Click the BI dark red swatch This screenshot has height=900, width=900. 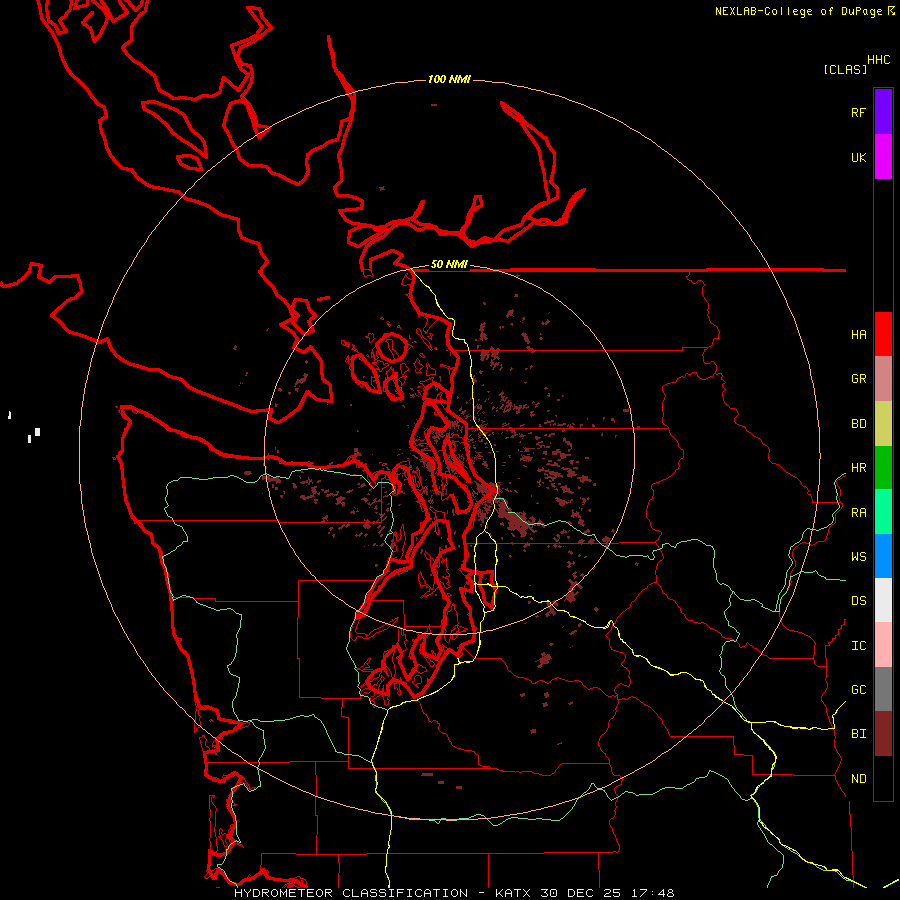click(x=883, y=734)
